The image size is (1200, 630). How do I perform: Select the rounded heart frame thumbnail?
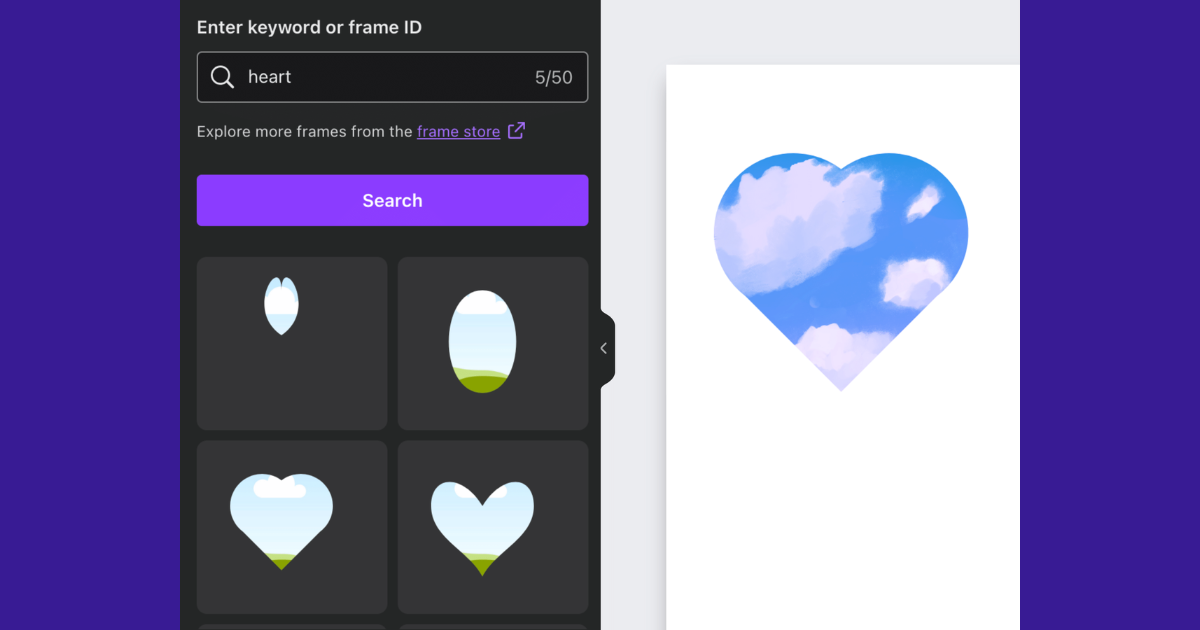292,527
